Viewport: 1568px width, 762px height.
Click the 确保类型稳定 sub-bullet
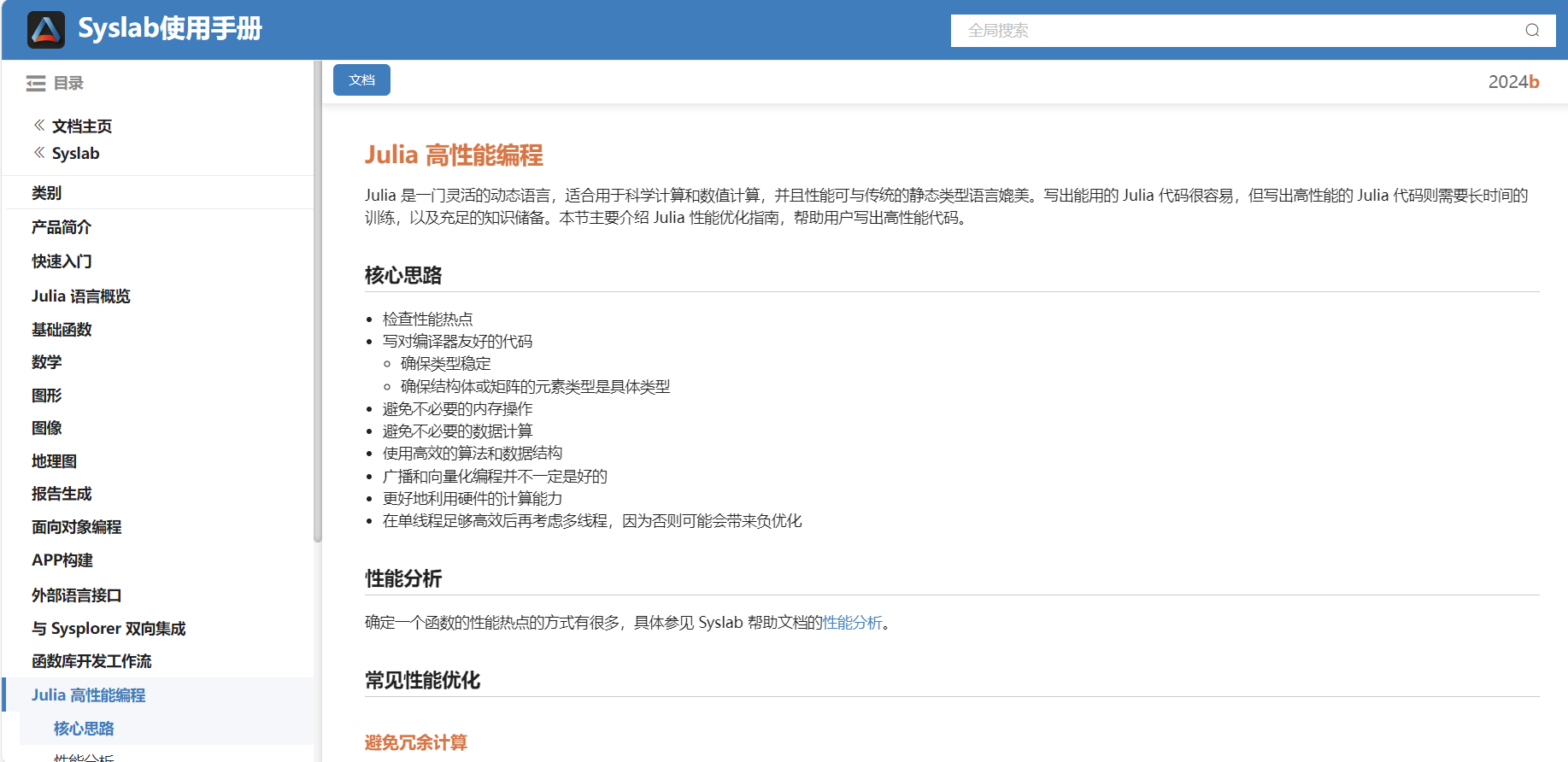[x=446, y=364]
